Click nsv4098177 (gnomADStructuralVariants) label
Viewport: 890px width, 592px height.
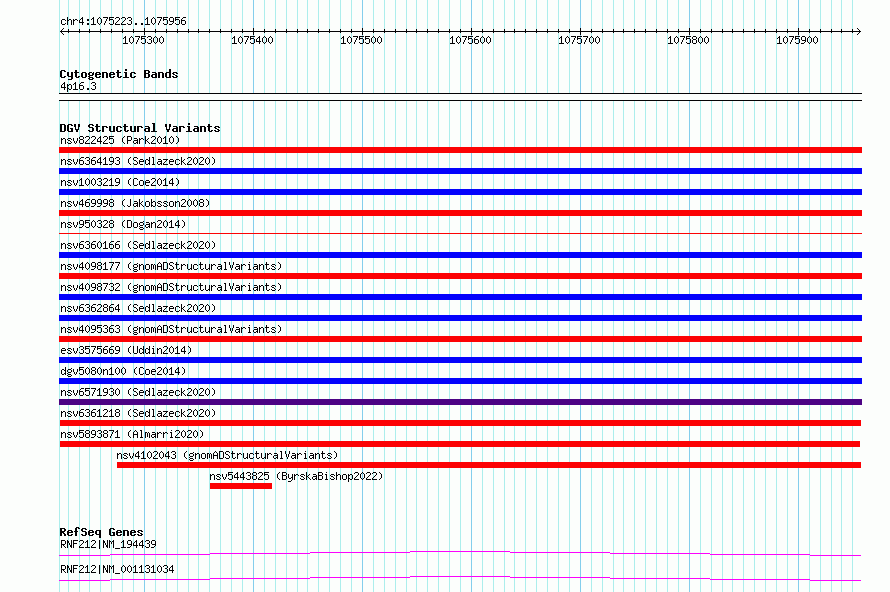pyautogui.click(x=171, y=266)
